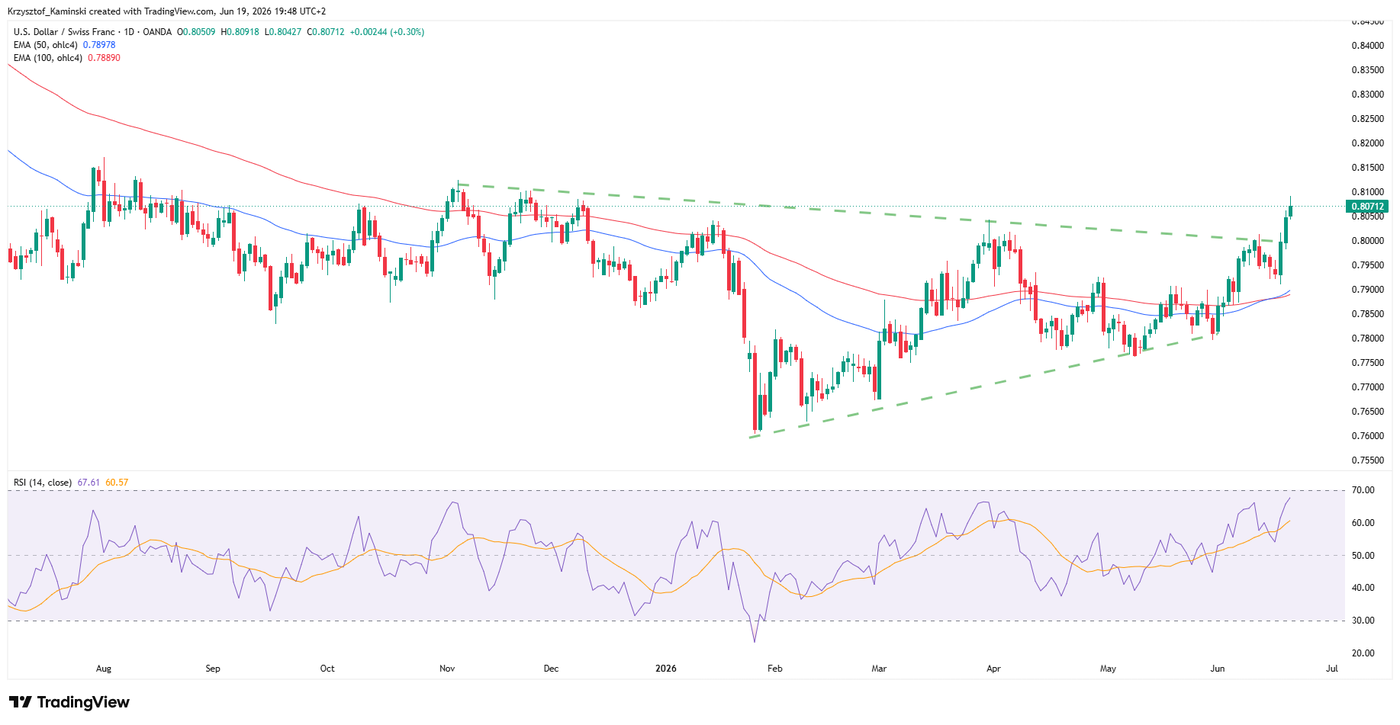The height and width of the screenshot is (725, 1400).
Task: Click the 0.77500 price axis label
Action: tap(1368, 363)
